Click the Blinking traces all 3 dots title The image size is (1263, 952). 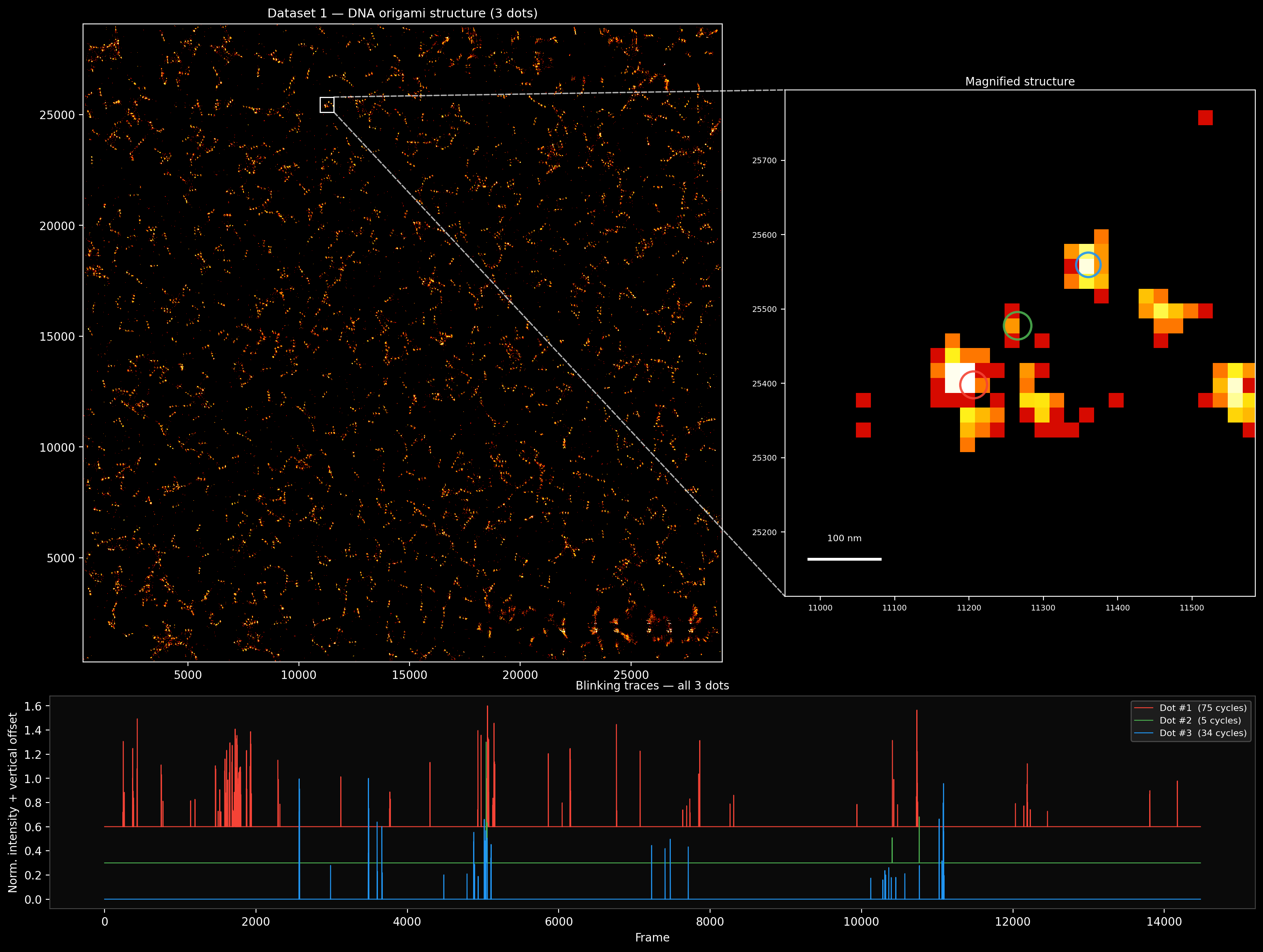pos(652,685)
